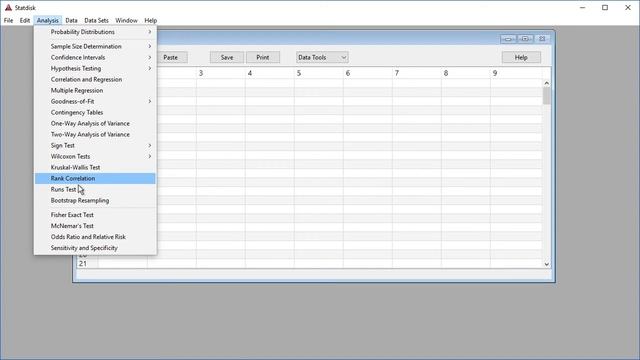Select One-Way Analysis of Variance
The height and width of the screenshot is (360, 640).
click(x=95, y=123)
